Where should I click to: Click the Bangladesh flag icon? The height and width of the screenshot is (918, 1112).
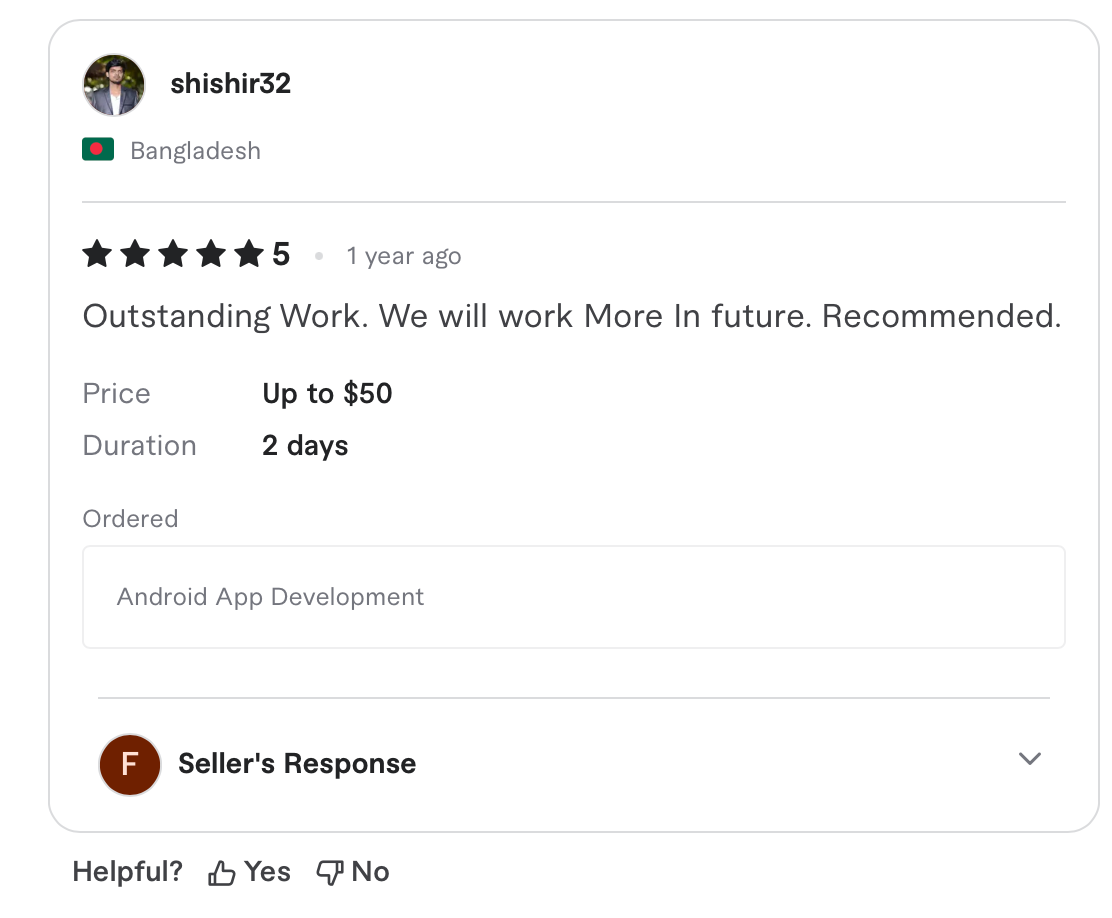tap(98, 149)
